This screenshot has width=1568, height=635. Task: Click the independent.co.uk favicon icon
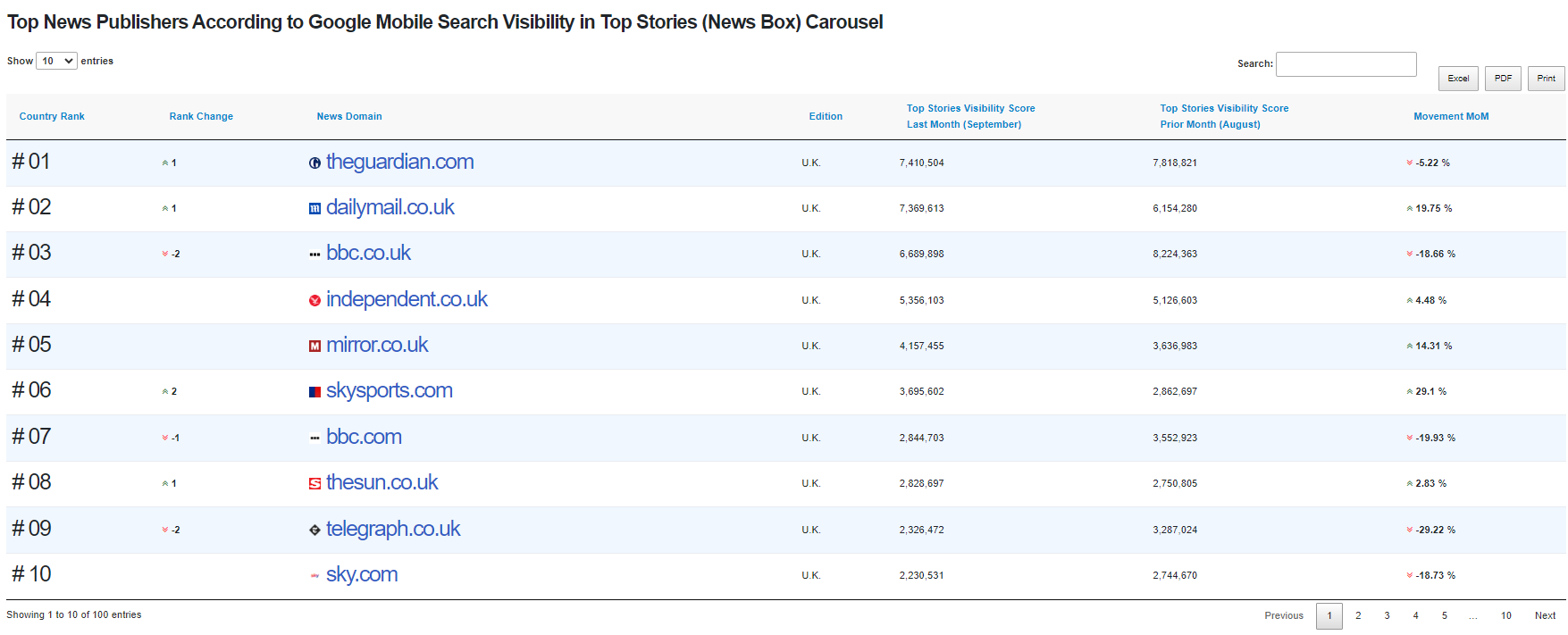[314, 300]
